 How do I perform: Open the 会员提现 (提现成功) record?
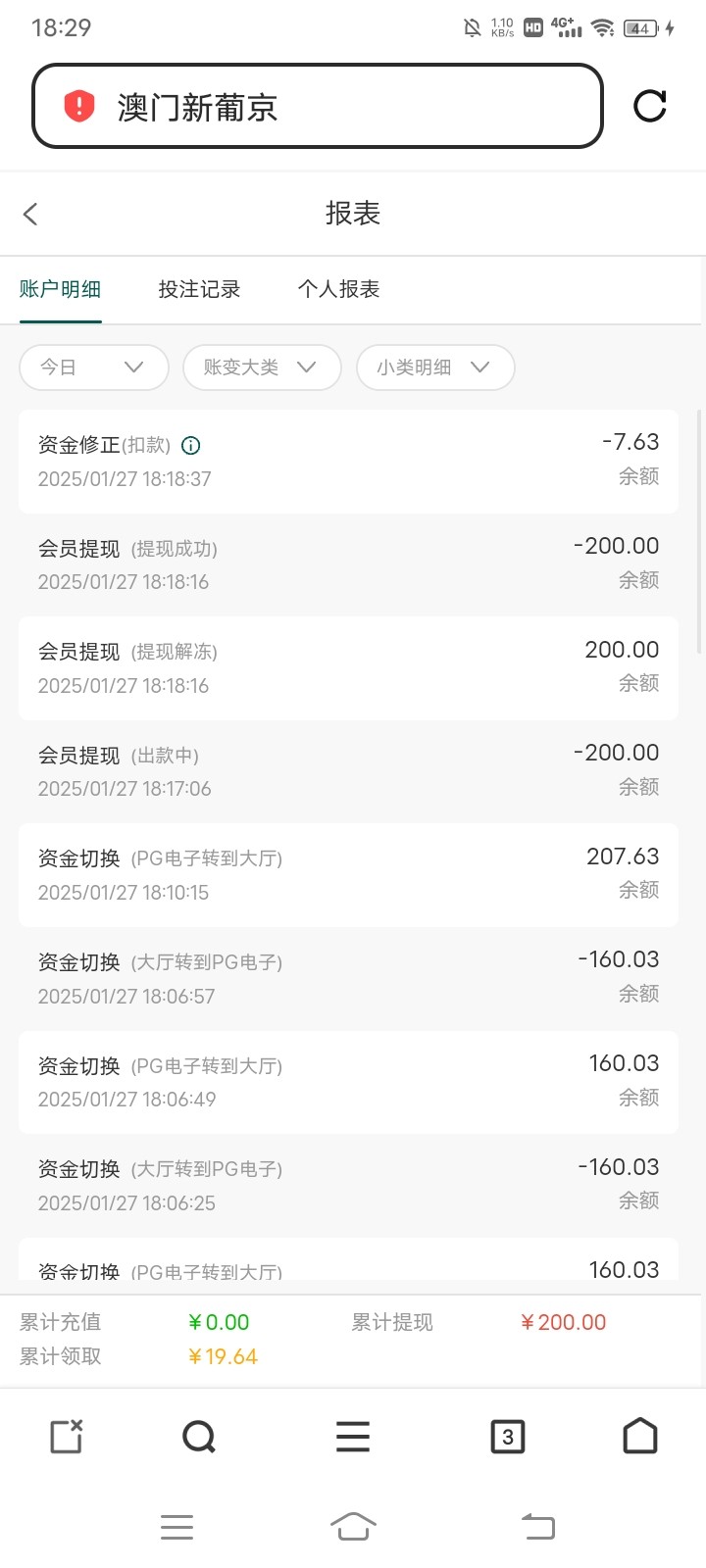point(348,564)
